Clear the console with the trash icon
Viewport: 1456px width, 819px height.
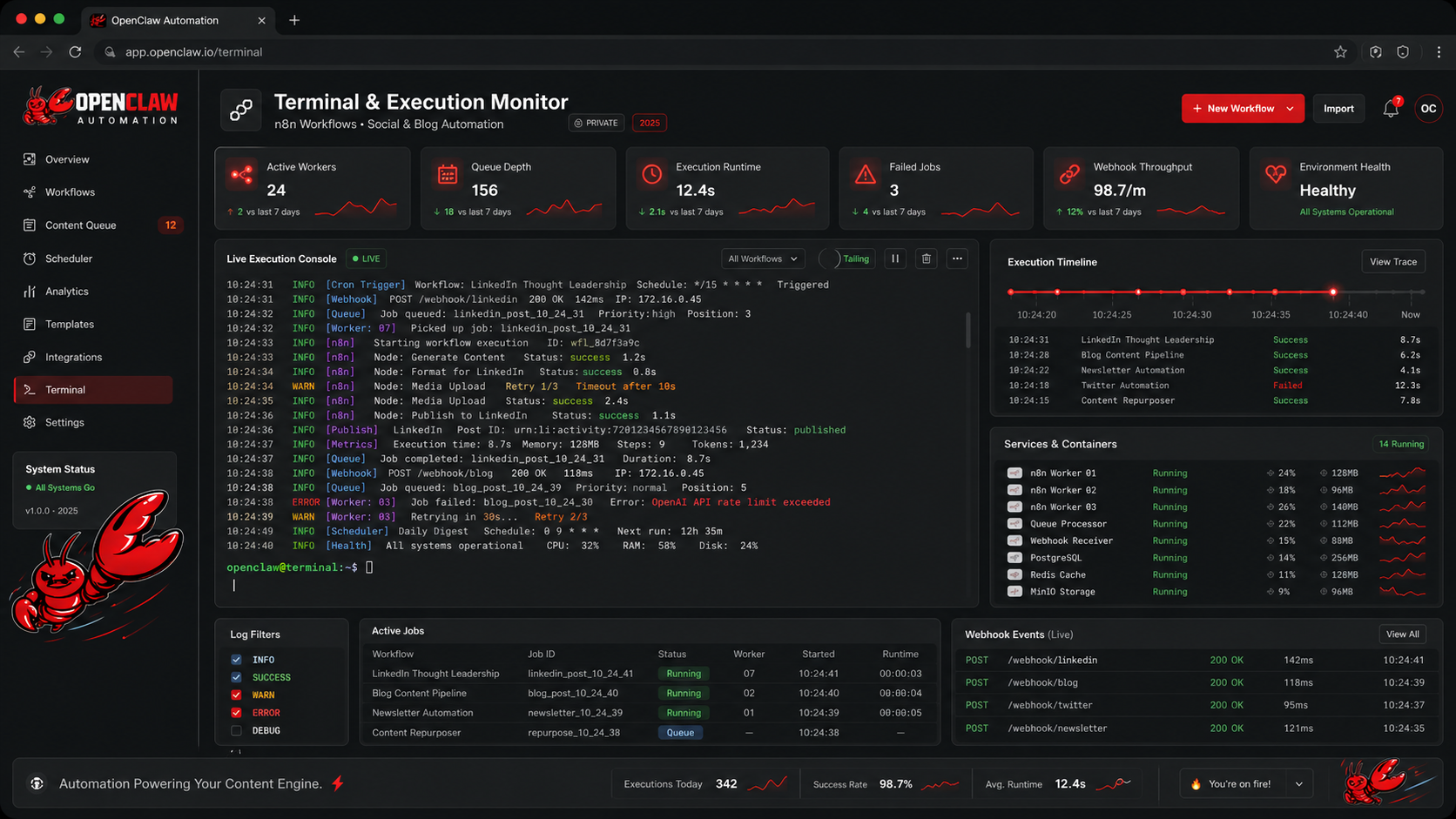[926, 258]
